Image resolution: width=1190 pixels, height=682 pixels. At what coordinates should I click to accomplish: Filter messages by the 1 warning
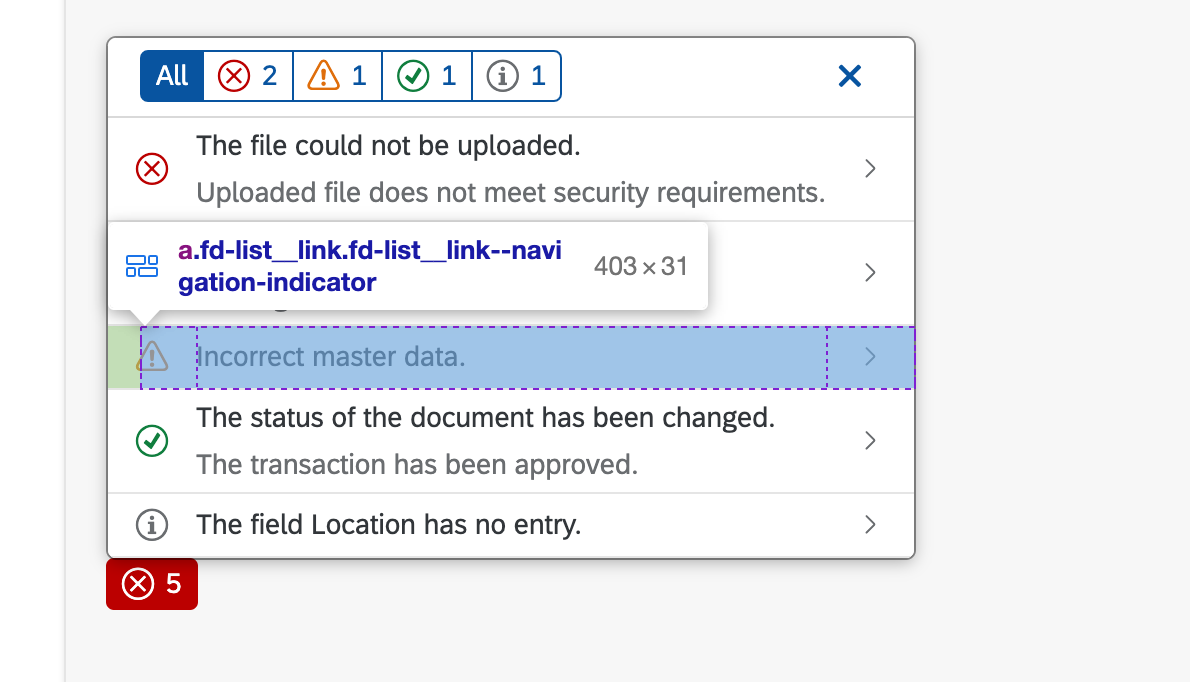coord(338,76)
